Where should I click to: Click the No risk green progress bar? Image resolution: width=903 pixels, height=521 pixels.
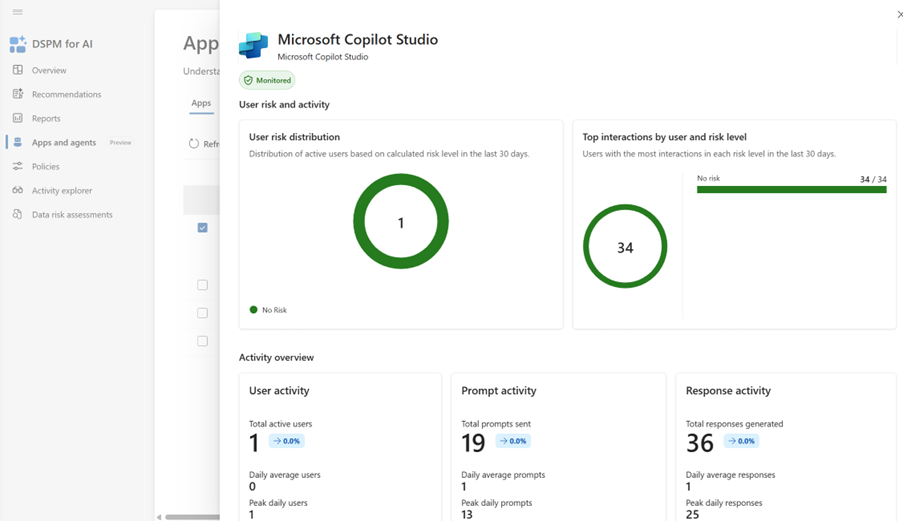pyautogui.click(x=792, y=189)
